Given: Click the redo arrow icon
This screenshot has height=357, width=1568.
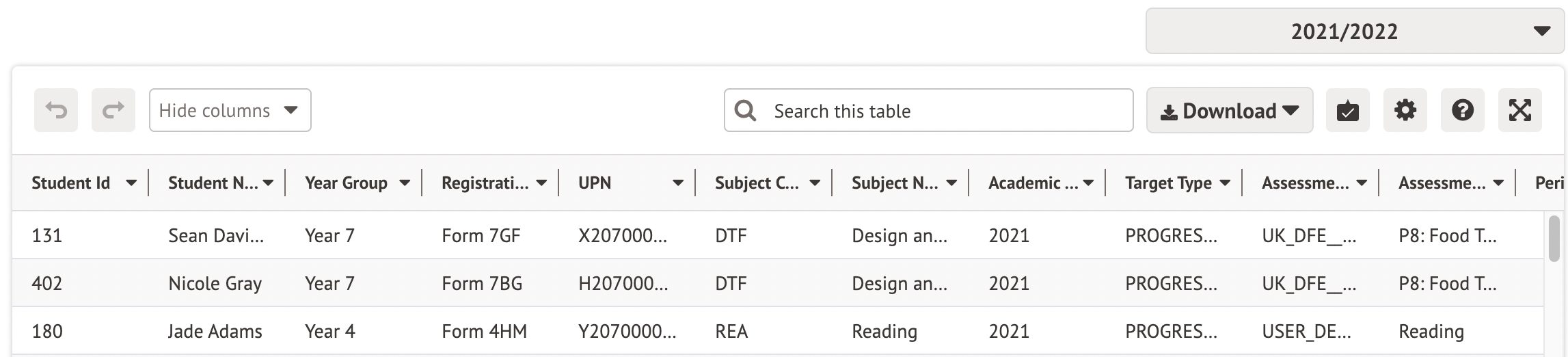Looking at the screenshot, I should [113, 110].
